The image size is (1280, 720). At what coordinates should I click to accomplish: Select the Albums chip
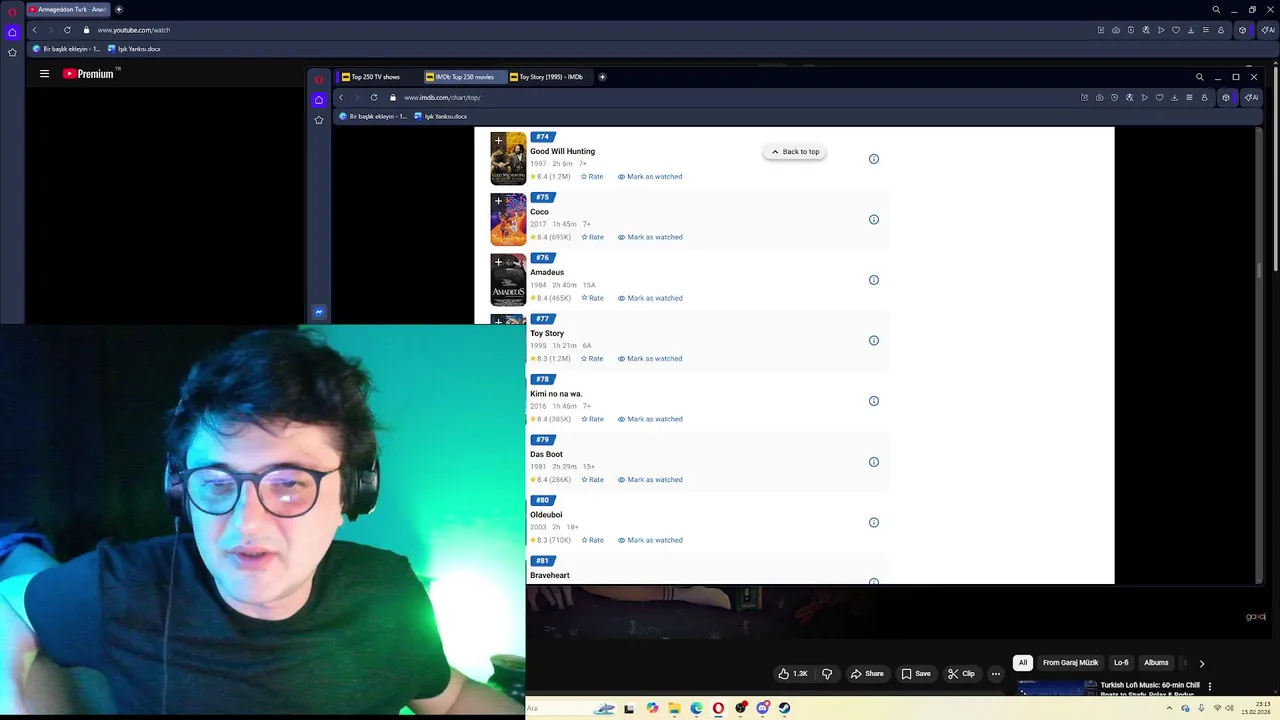click(1156, 663)
